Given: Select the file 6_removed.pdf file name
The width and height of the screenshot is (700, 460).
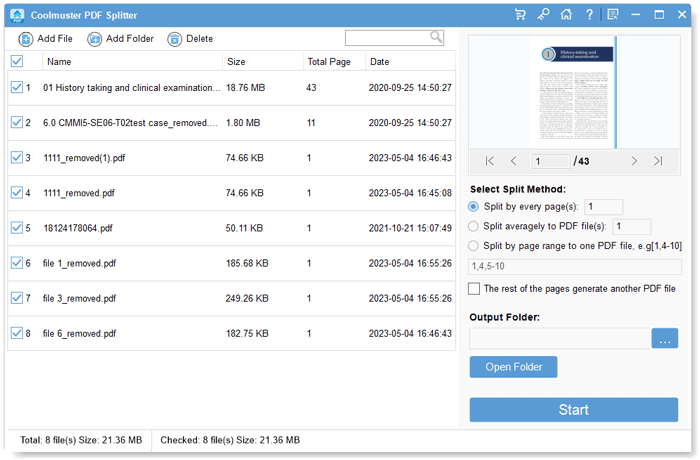Looking at the screenshot, I should (x=79, y=334).
